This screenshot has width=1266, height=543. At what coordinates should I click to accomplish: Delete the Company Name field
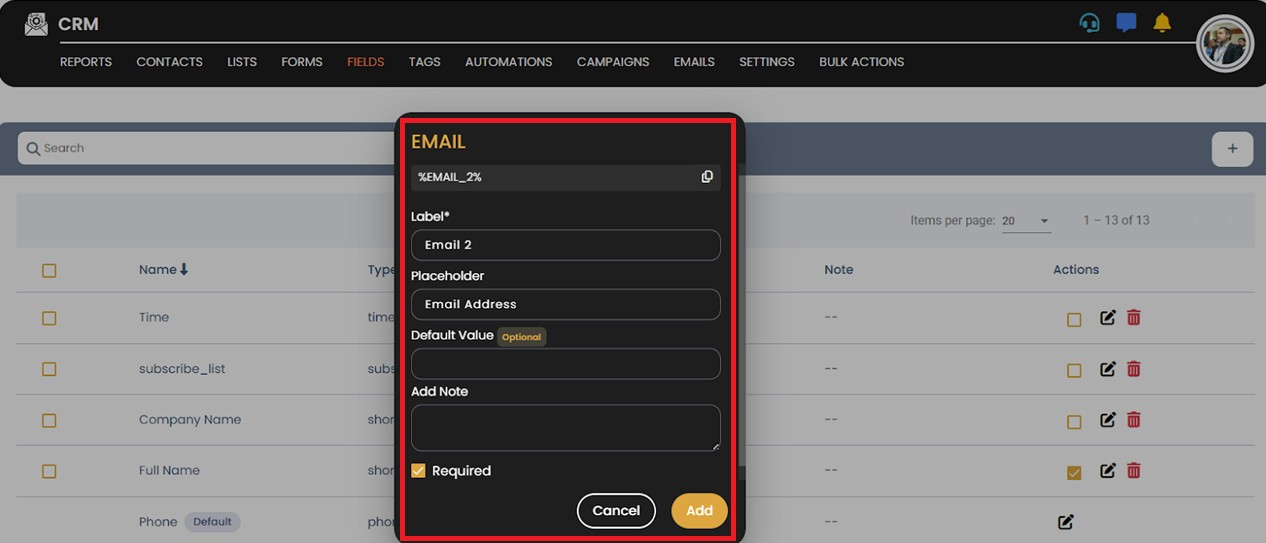coord(1133,420)
